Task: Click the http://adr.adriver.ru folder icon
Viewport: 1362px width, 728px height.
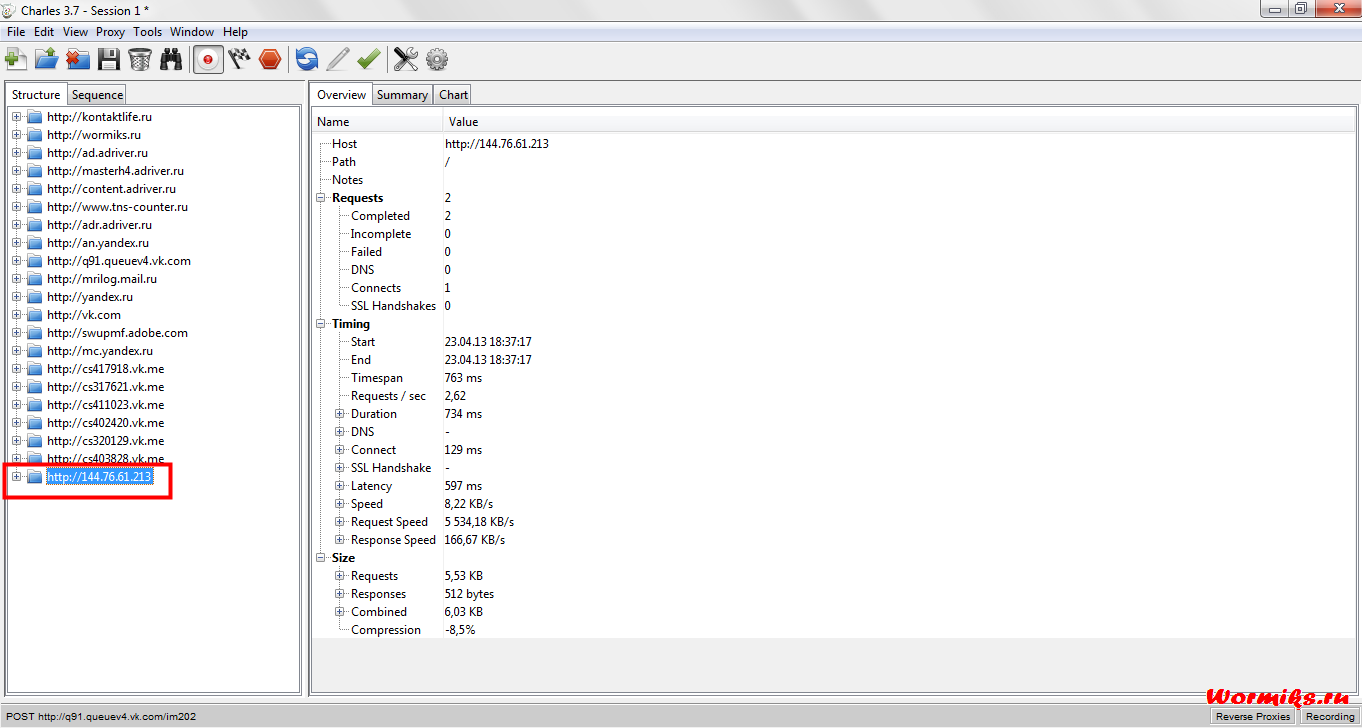Action: coord(34,225)
